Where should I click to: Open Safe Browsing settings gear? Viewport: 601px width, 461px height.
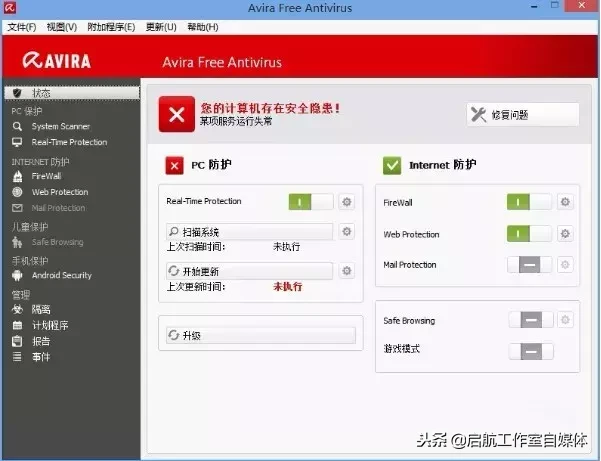coord(565,320)
